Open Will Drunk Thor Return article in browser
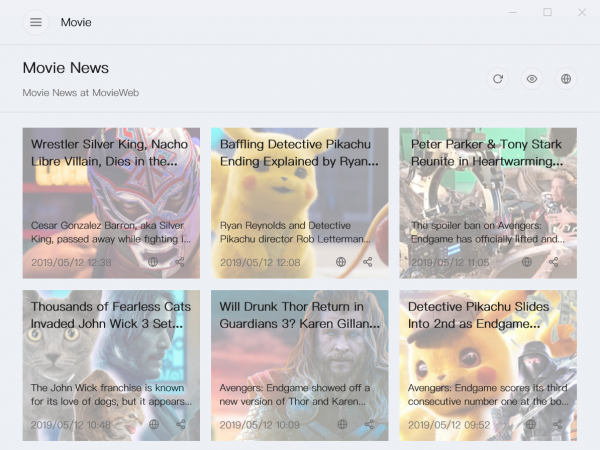The width and height of the screenshot is (600, 450). 342,424
